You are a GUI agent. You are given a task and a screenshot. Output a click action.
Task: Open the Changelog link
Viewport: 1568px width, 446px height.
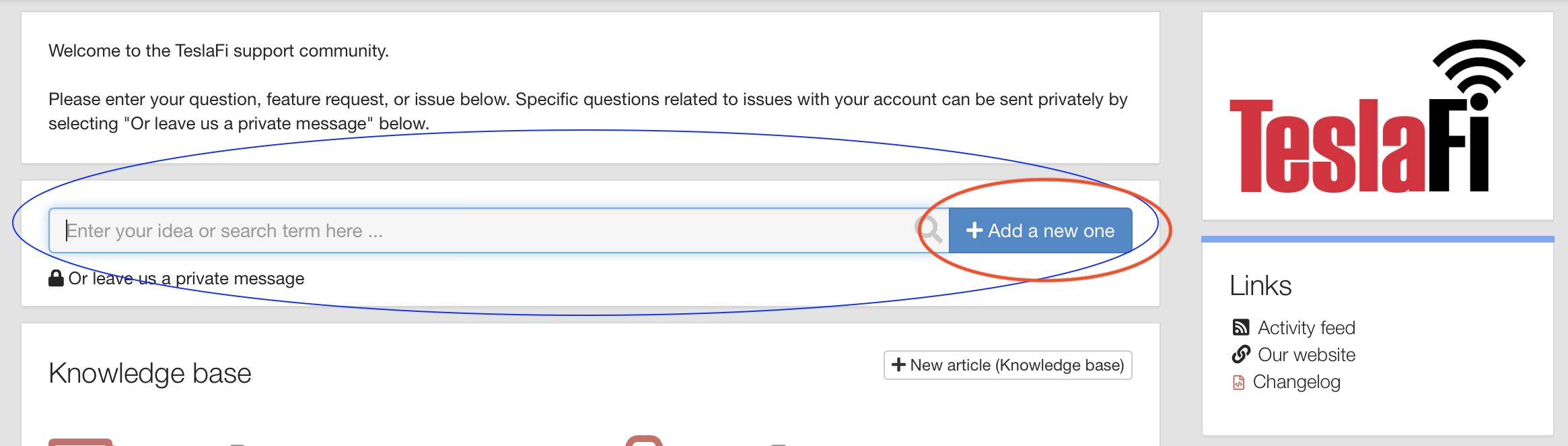click(1296, 382)
